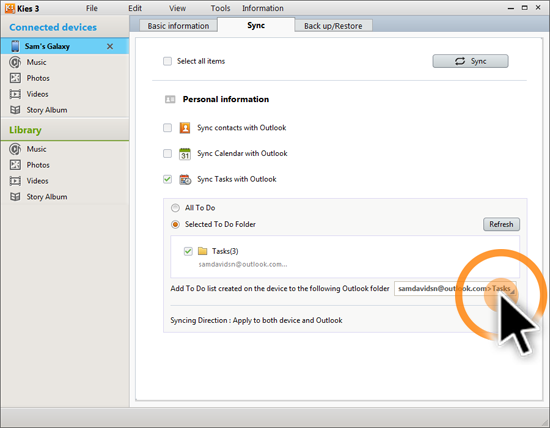Open Library Videos icon

click(x=15, y=181)
